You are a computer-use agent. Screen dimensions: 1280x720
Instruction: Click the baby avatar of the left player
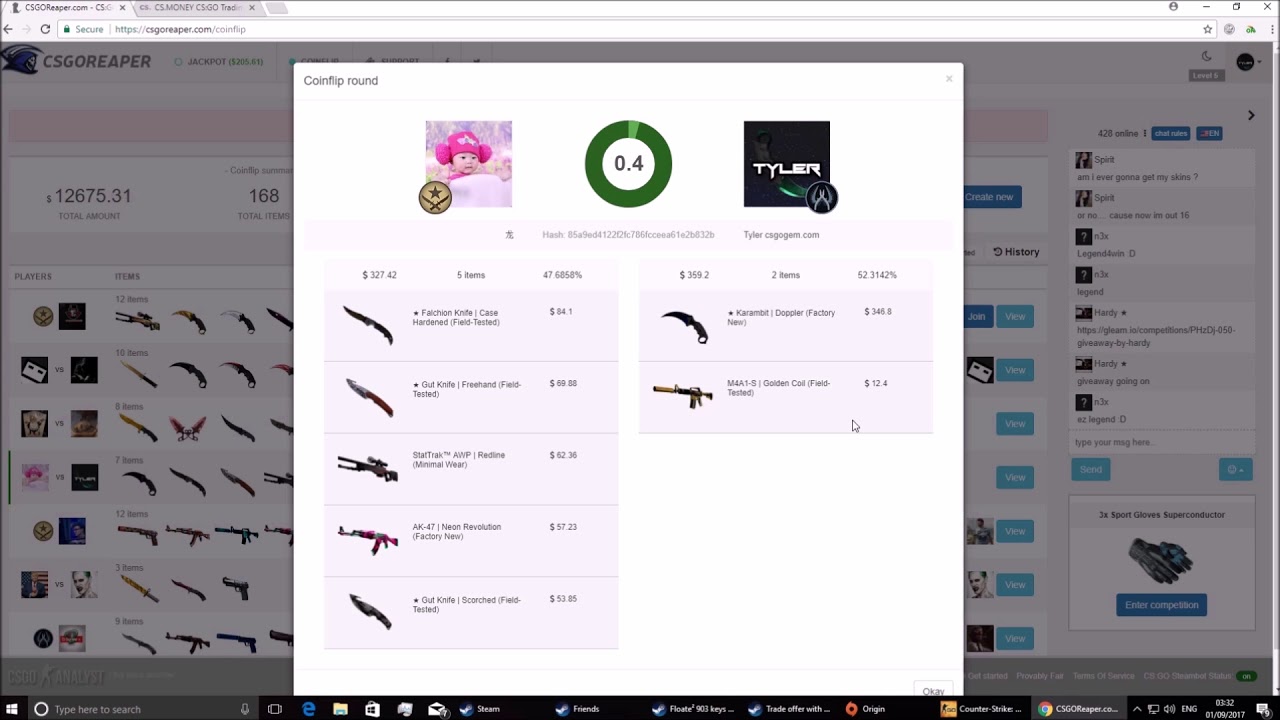[x=468, y=164]
